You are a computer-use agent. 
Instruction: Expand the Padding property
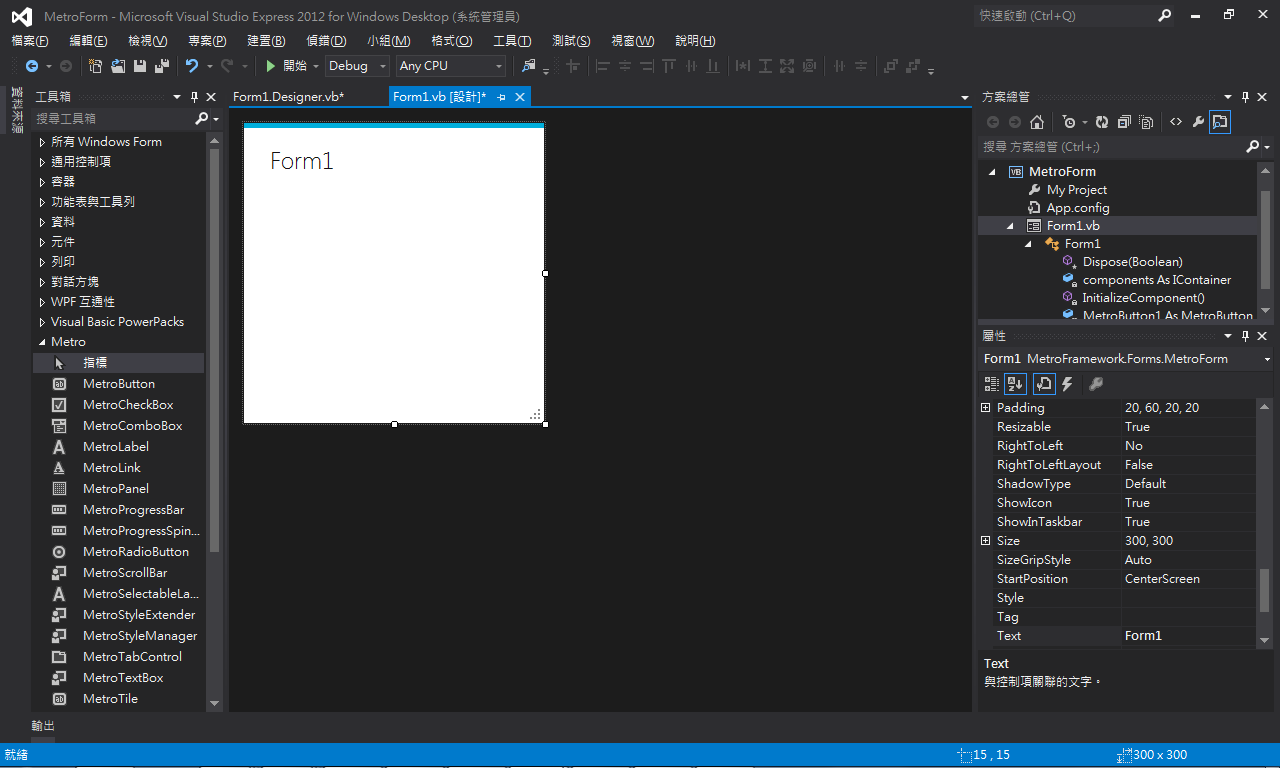coord(985,408)
